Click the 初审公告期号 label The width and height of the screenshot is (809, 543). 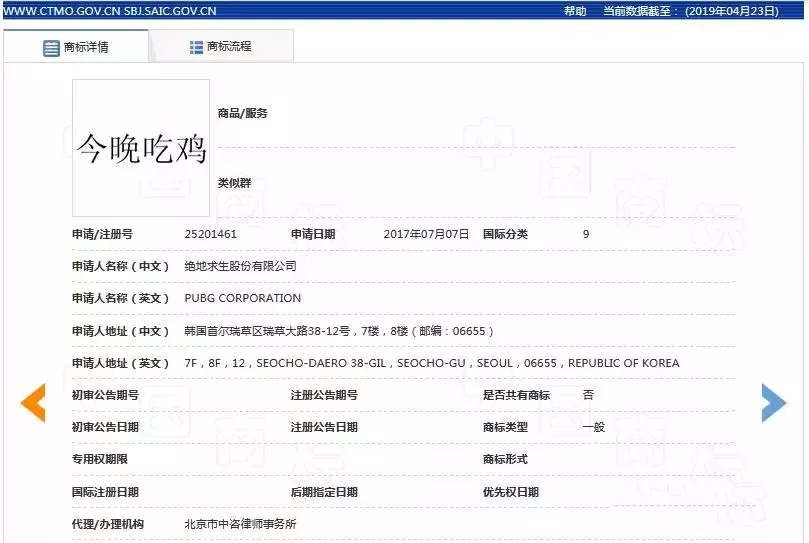[105, 395]
